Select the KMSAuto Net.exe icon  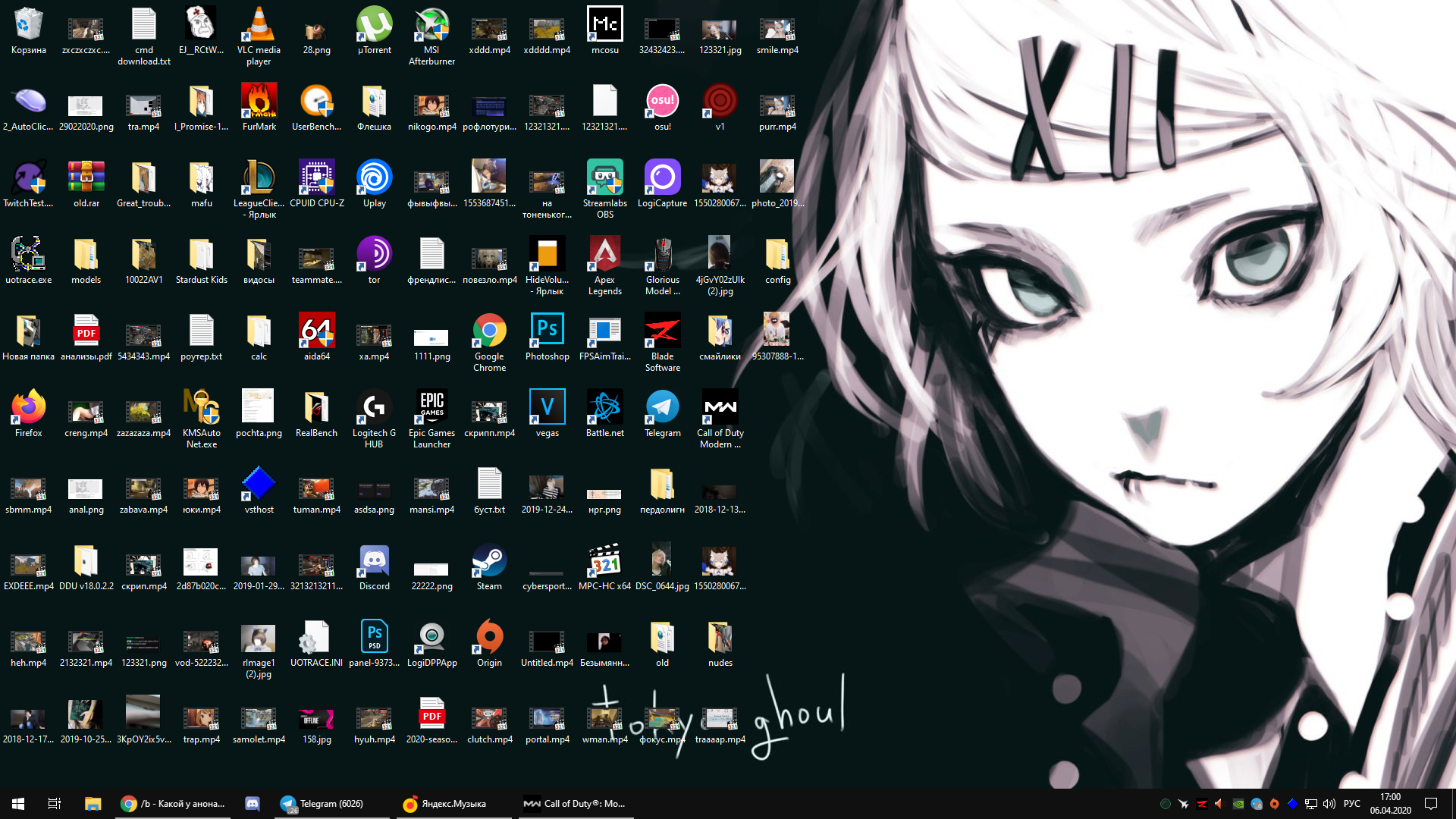click(x=201, y=420)
